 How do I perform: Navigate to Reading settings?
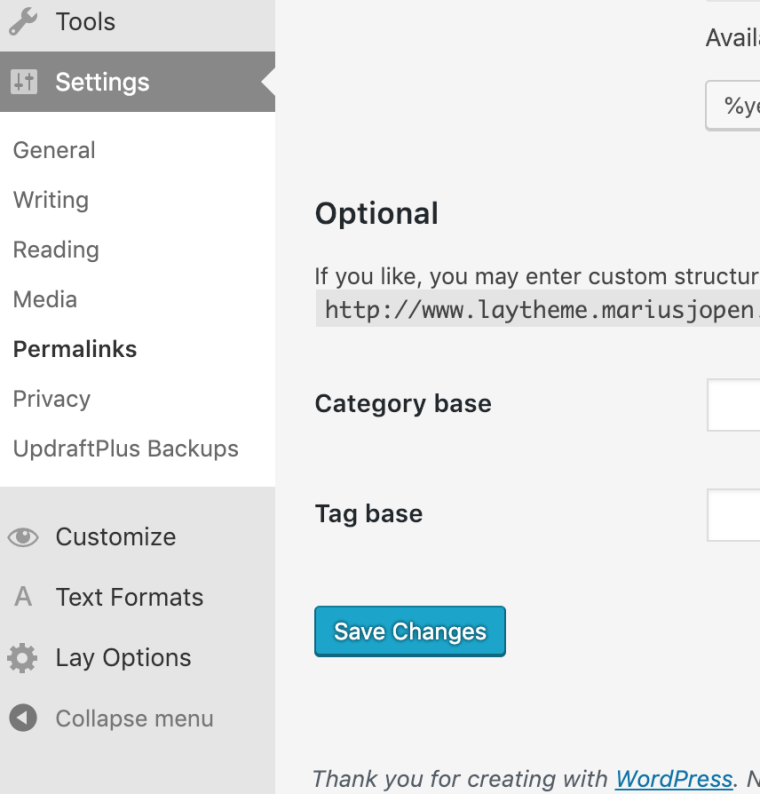click(x=56, y=250)
